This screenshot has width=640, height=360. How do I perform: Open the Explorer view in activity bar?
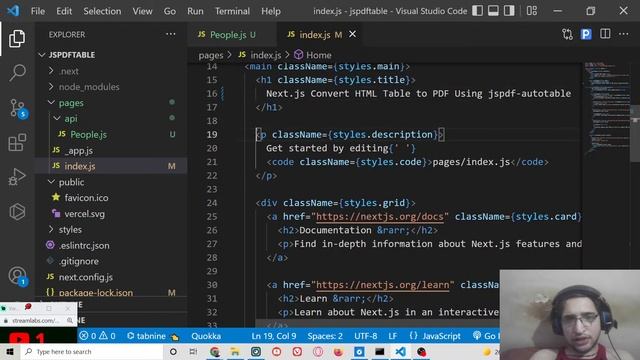pyautogui.click(x=17, y=38)
